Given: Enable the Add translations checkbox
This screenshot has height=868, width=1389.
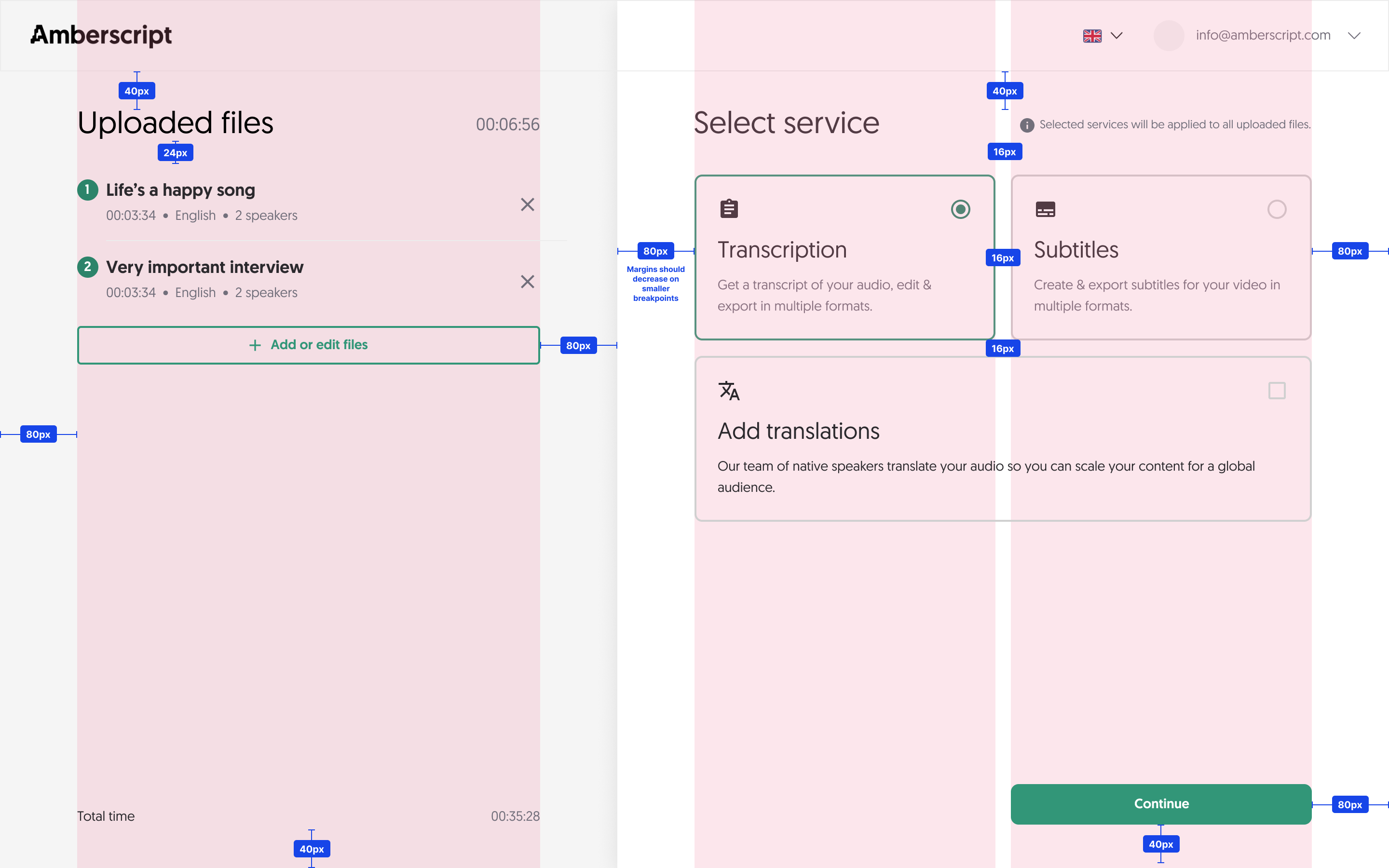Looking at the screenshot, I should pos(1277,391).
